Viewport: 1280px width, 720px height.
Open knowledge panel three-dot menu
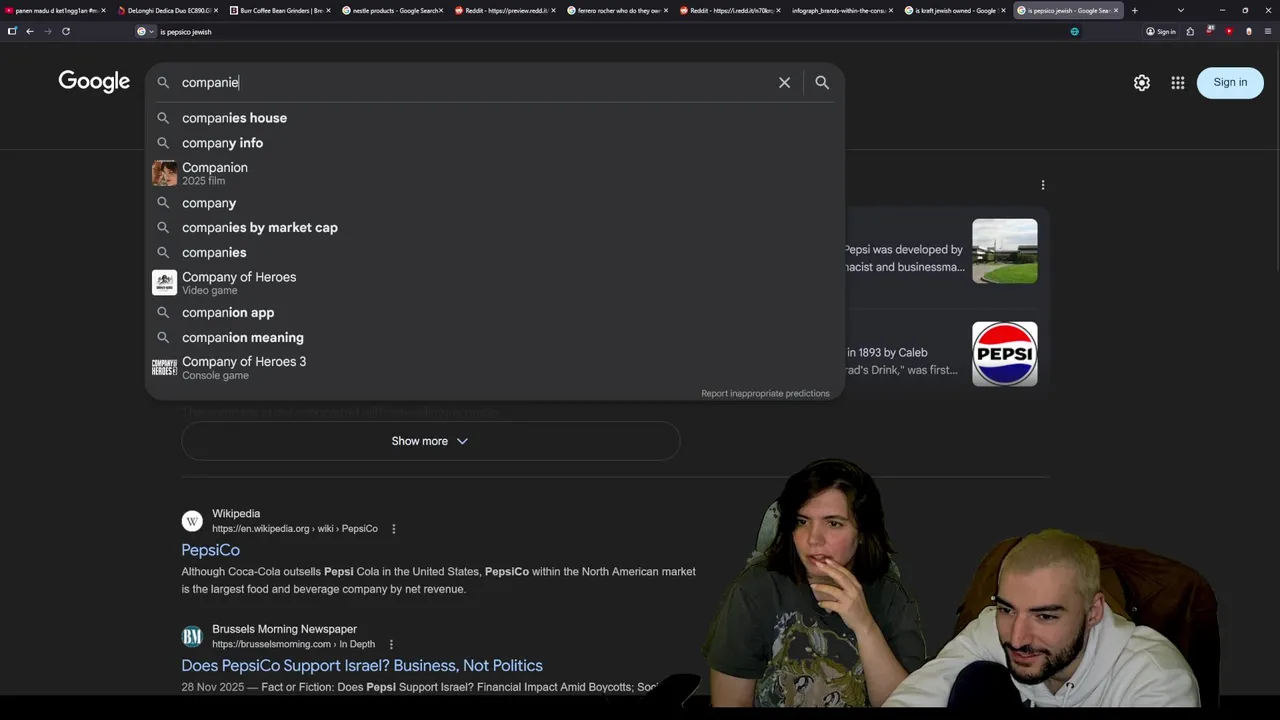(x=1043, y=185)
